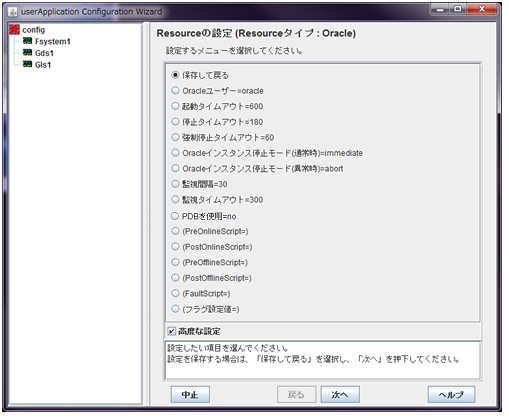The height and width of the screenshot is (418, 509).
Task: Click the Fsystem1 resource icon
Action: 27,41
